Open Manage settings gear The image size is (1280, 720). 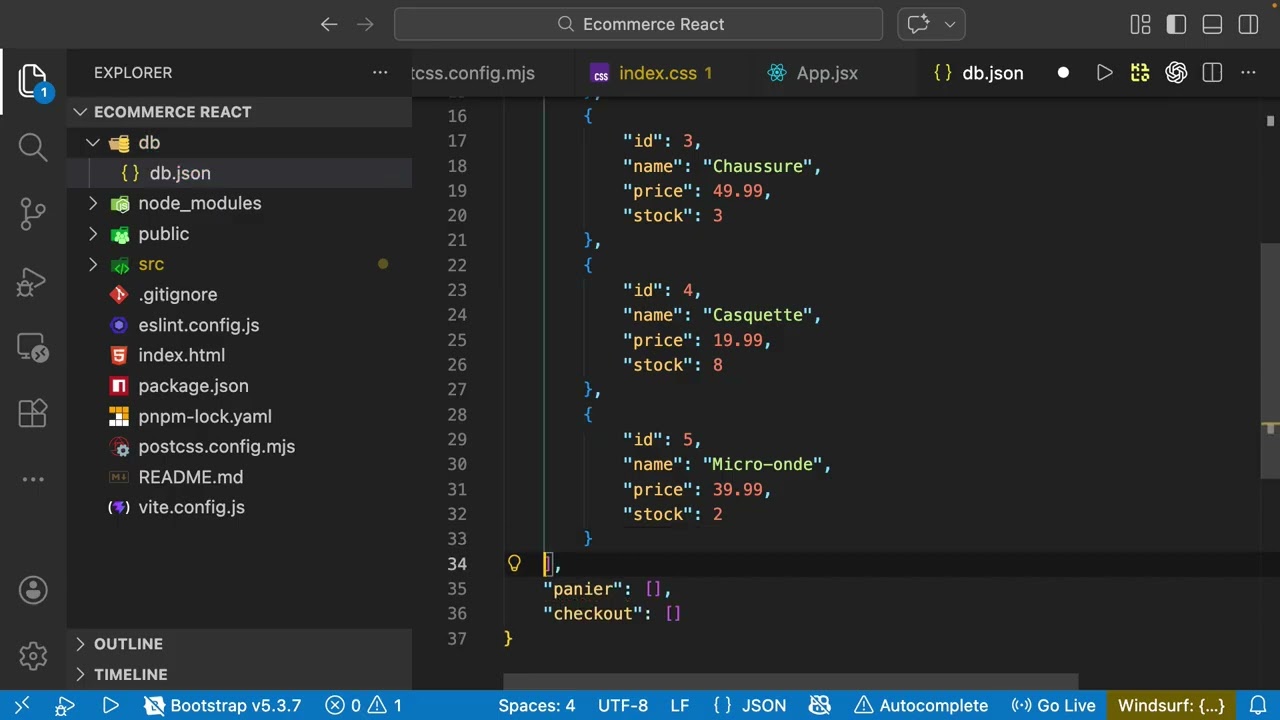point(33,656)
